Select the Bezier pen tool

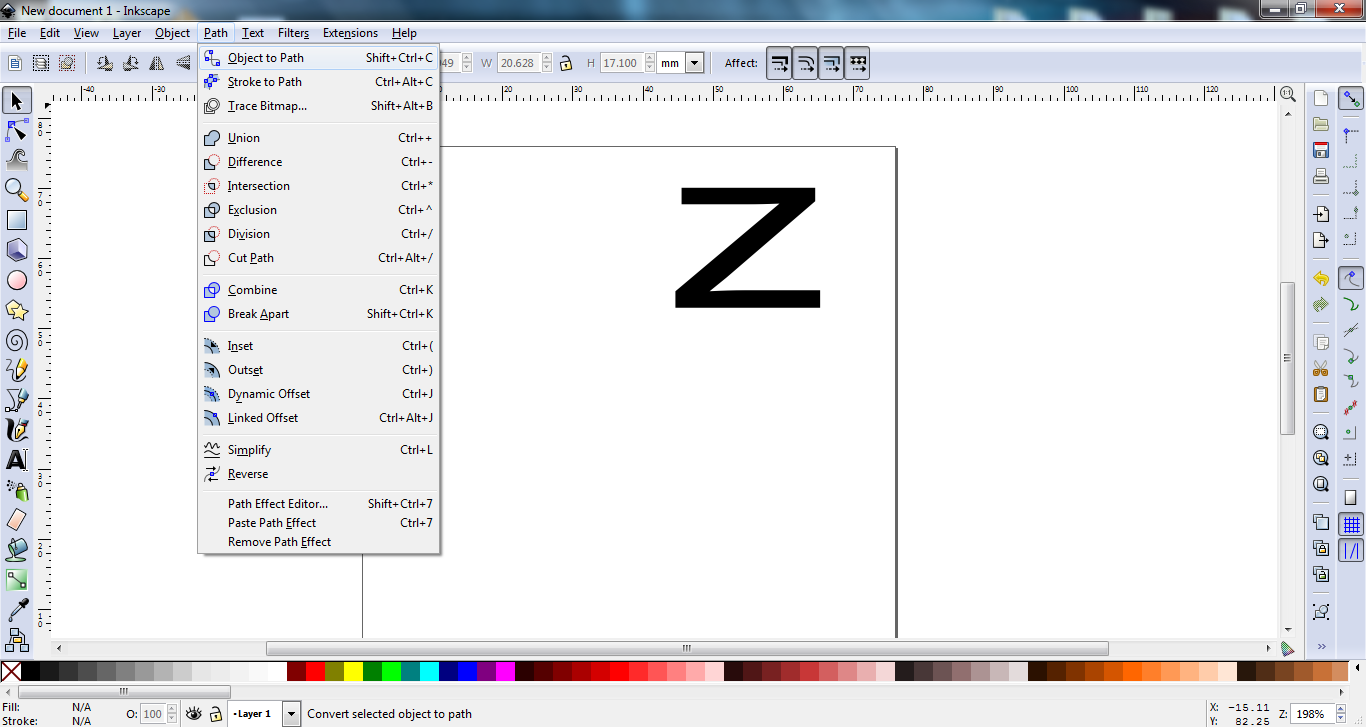point(17,400)
